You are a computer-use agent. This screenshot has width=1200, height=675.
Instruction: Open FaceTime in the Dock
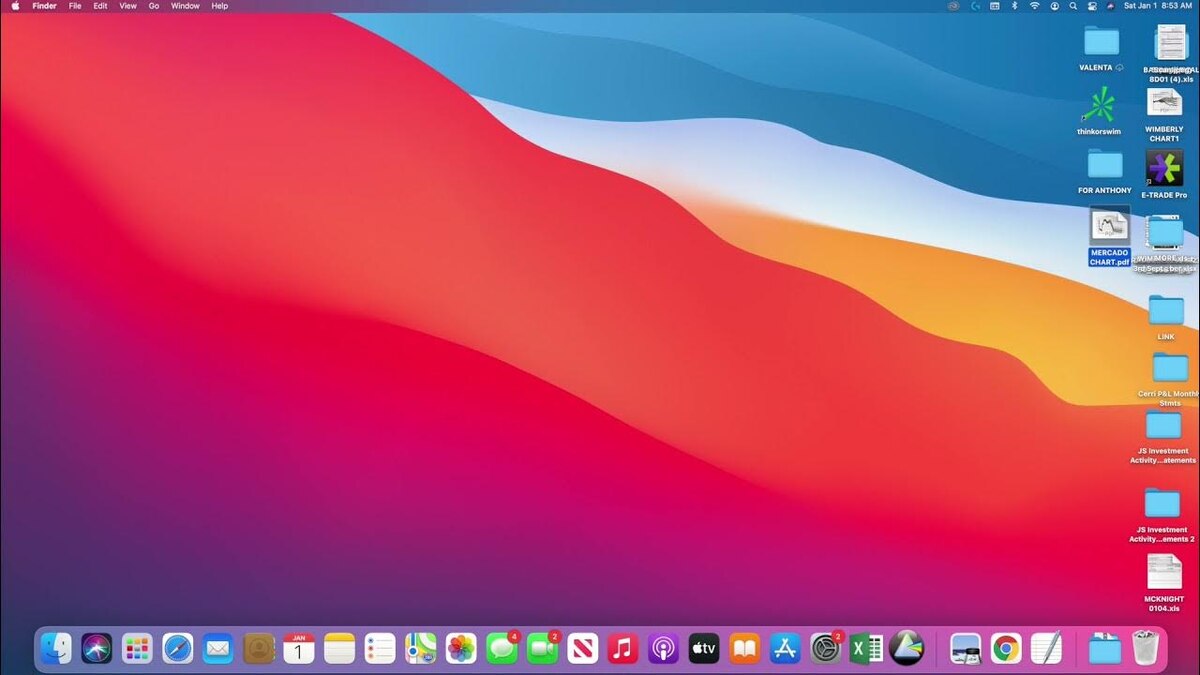pyautogui.click(x=542, y=649)
